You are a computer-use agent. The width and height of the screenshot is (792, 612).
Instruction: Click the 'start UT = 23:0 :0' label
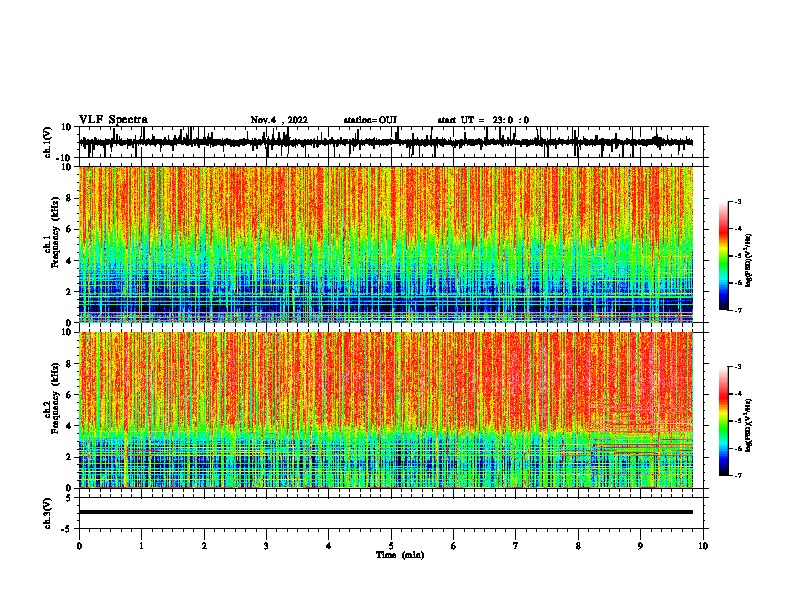pos(483,120)
